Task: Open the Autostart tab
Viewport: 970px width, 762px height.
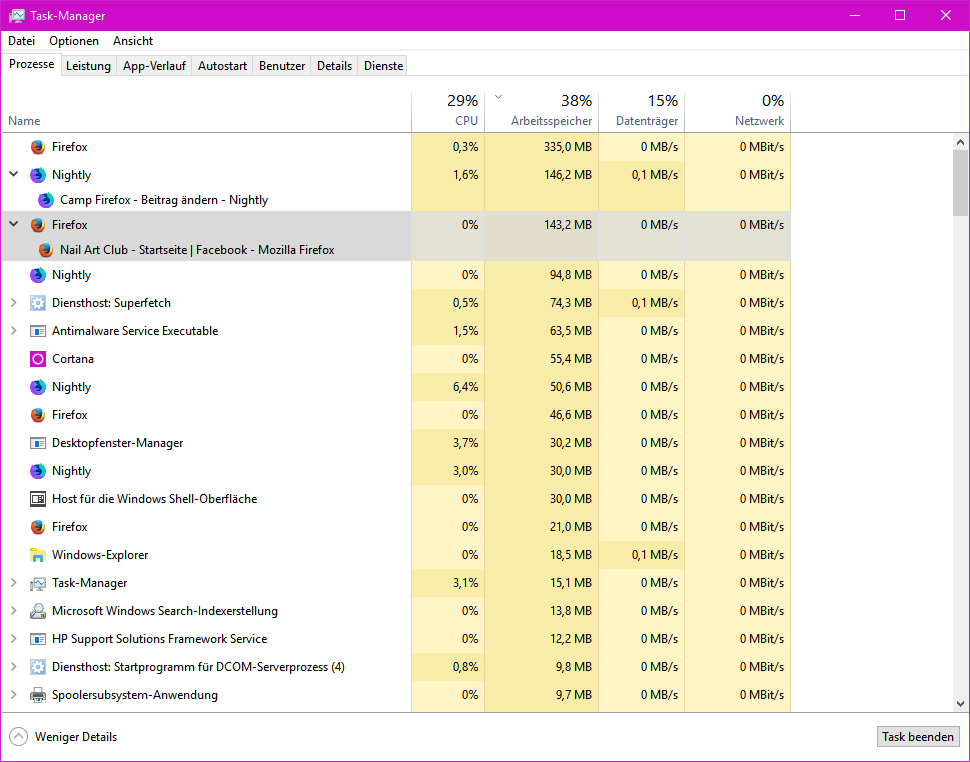Action: tap(222, 66)
